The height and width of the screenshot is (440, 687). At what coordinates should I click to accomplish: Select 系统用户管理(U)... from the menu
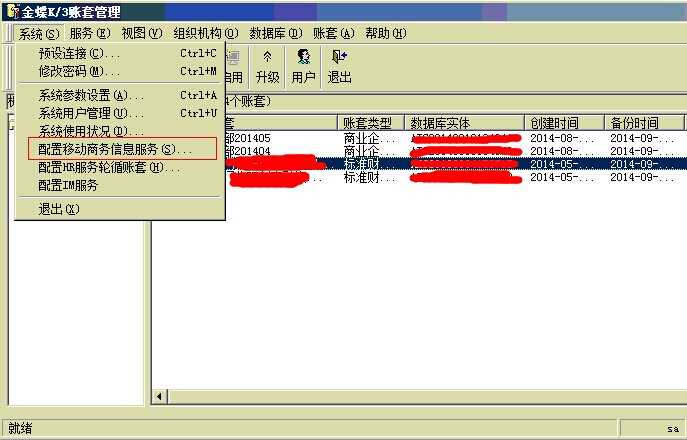click(120, 114)
